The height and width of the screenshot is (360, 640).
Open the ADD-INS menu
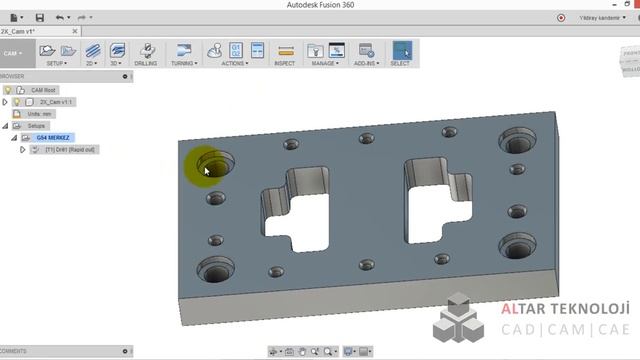pyautogui.click(x=367, y=63)
